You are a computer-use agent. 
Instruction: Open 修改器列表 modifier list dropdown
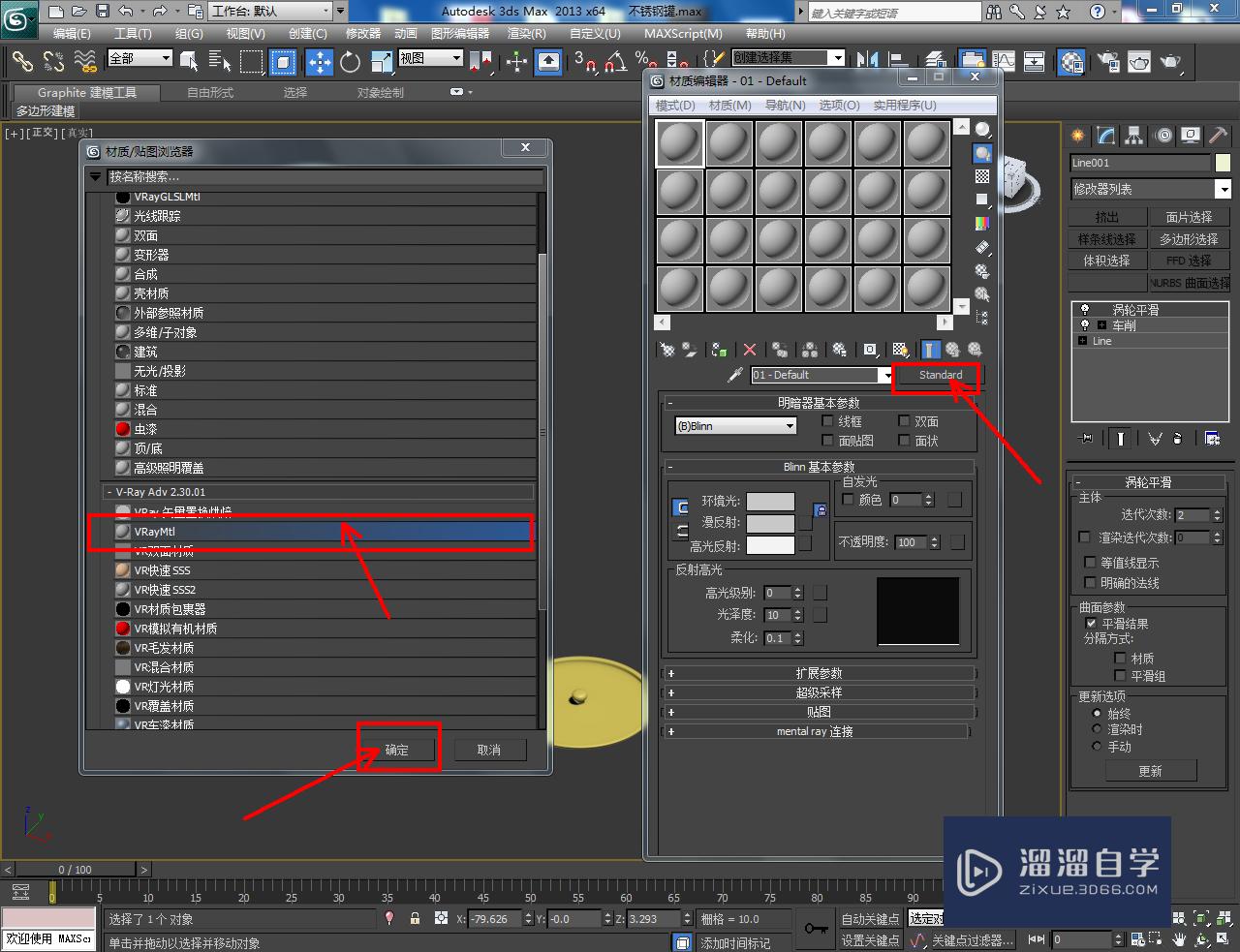pyautogui.click(x=1150, y=190)
